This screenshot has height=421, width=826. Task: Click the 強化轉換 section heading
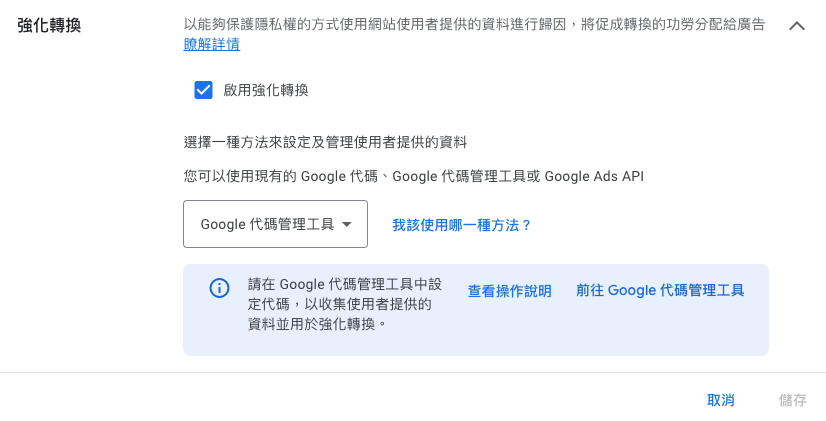[x=49, y=25]
